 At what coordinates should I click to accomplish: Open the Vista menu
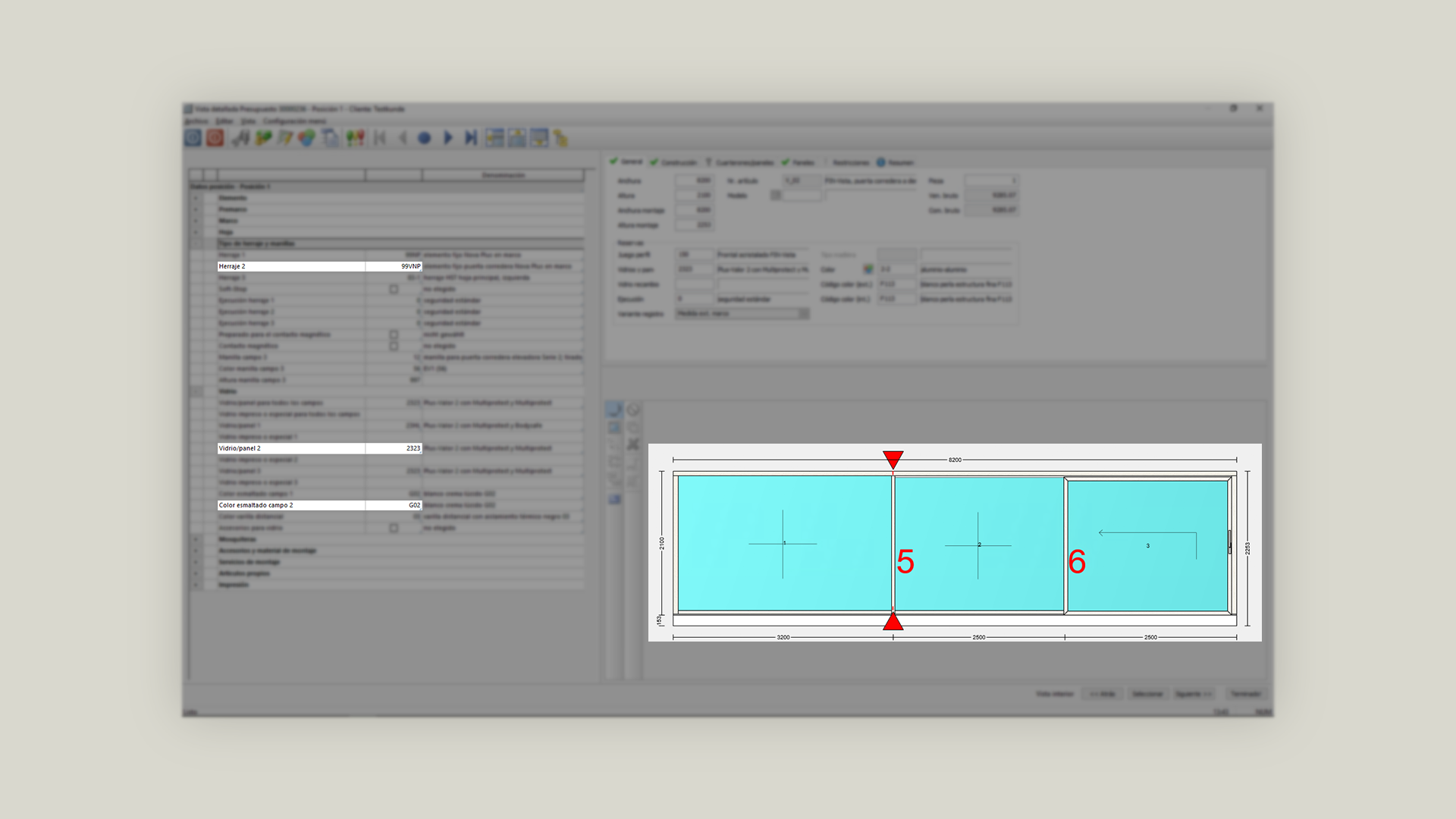[x=248, y=121]
